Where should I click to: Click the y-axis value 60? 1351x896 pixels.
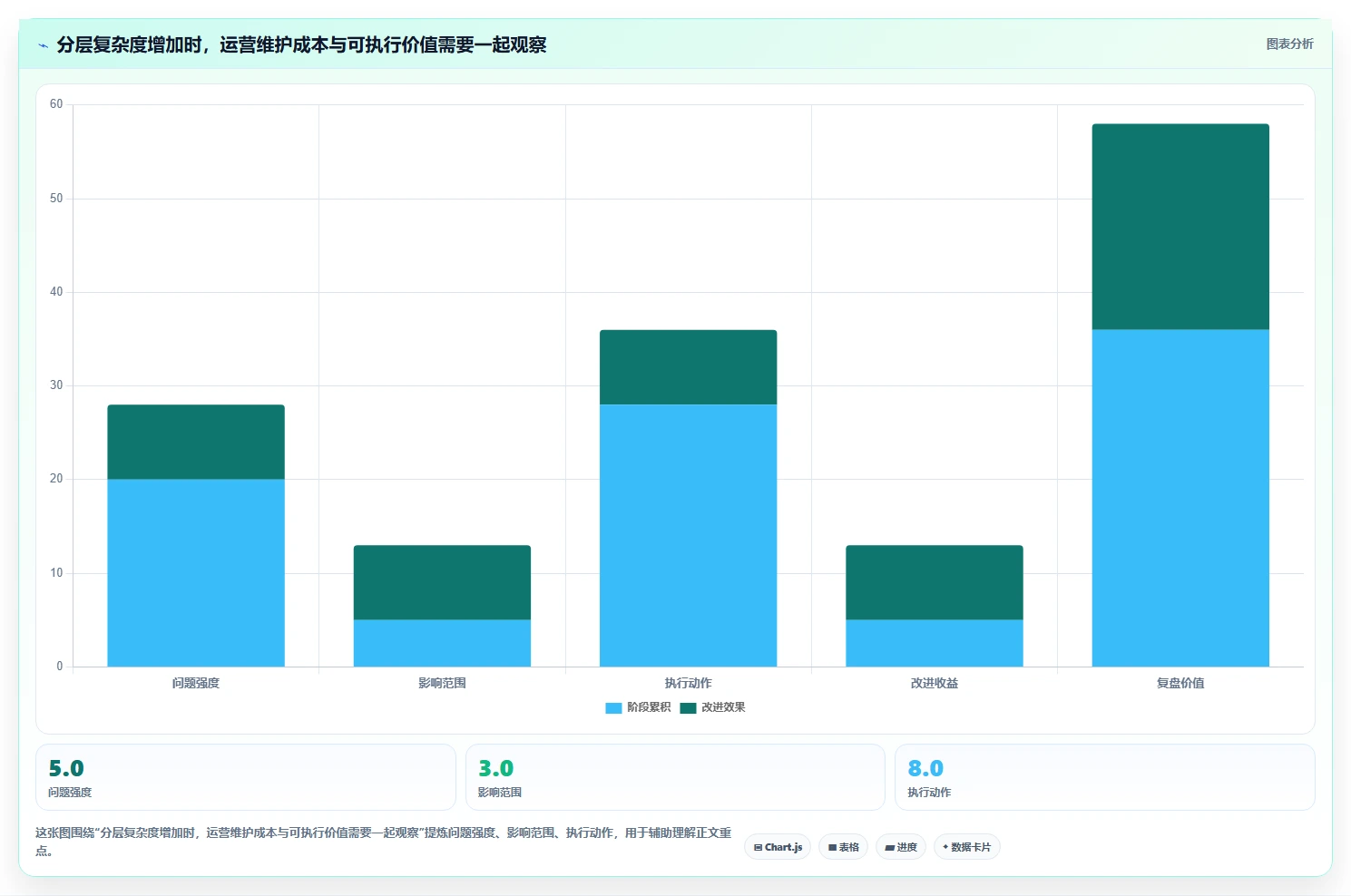[x=56, y=104]
